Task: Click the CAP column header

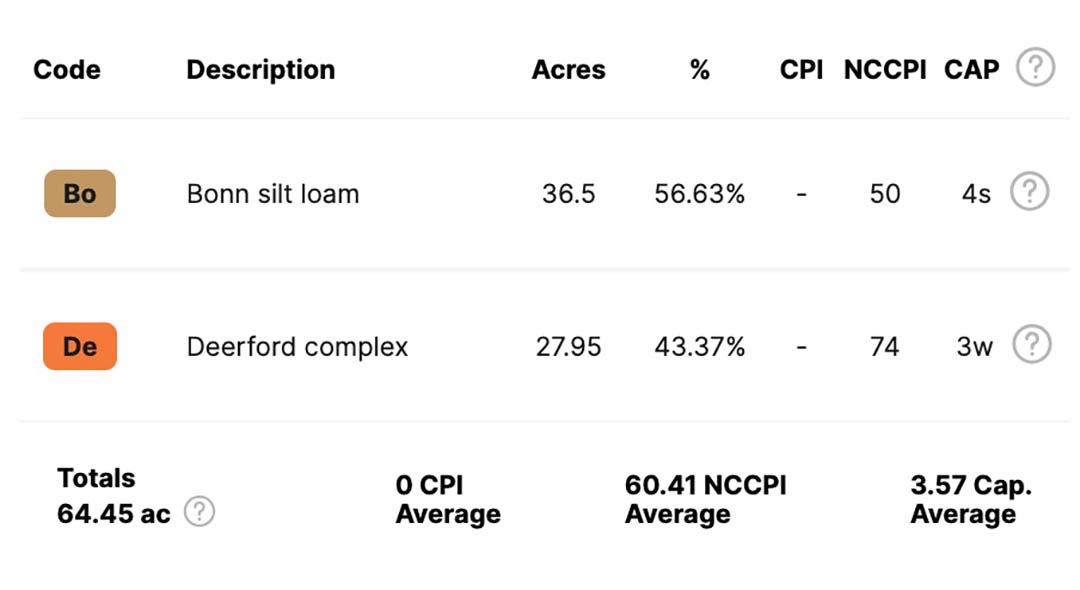Action: 971,70
